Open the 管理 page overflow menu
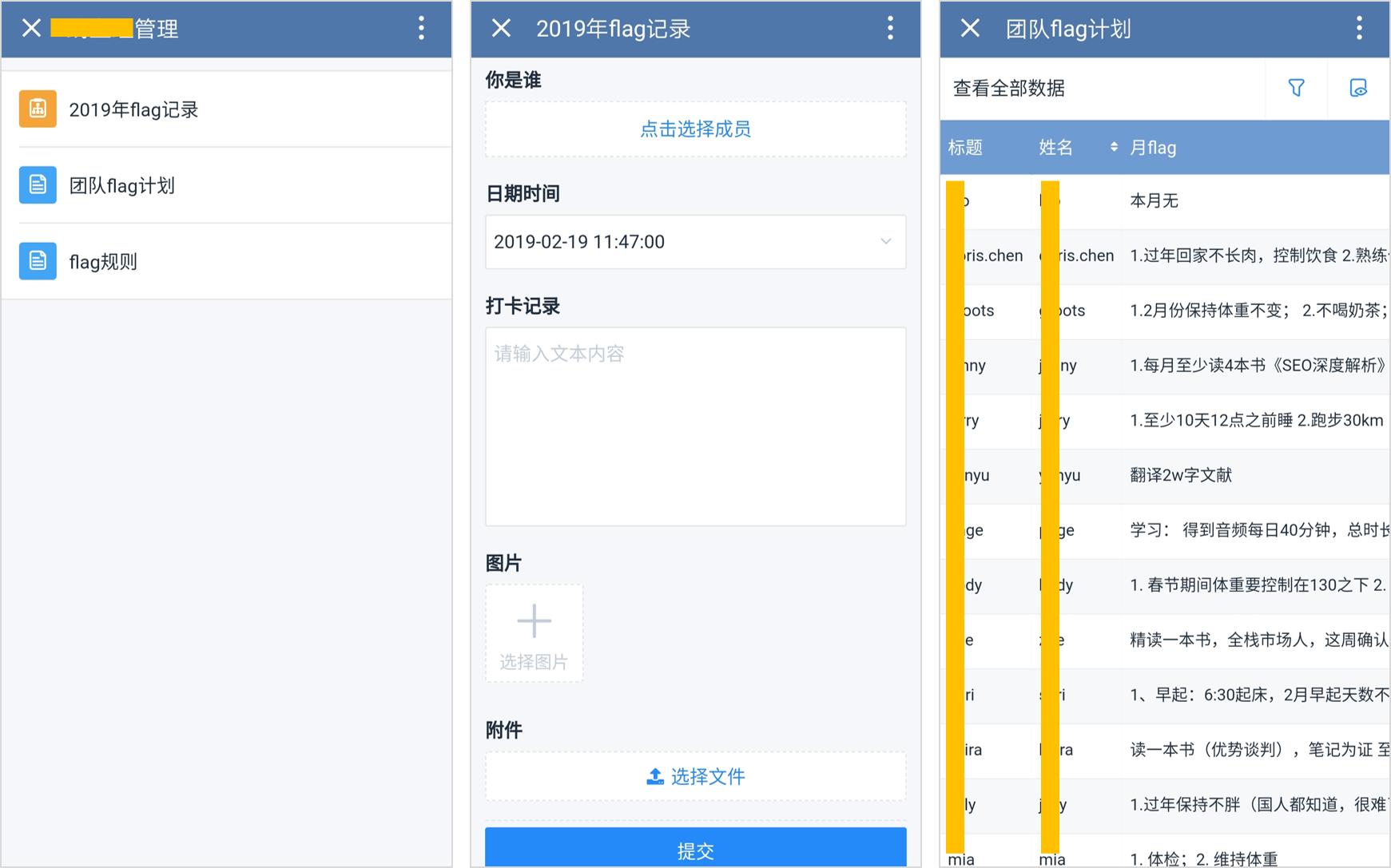The height and width of the screenshot is (868, 1391). (421, 28)
